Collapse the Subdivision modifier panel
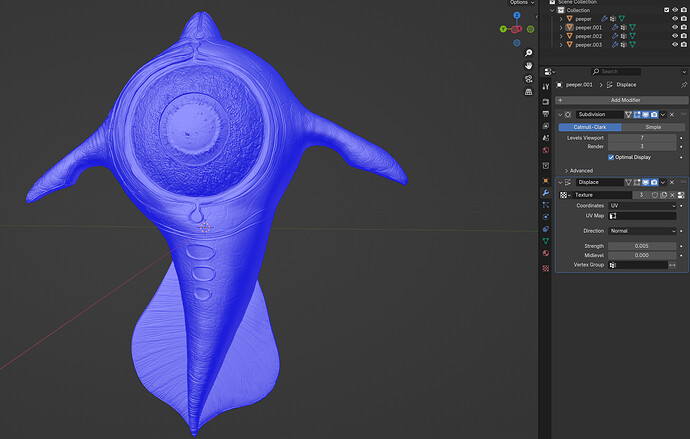The height and width of the screenshot is (439, 690). pyautogui.click(x=560, y=114)
